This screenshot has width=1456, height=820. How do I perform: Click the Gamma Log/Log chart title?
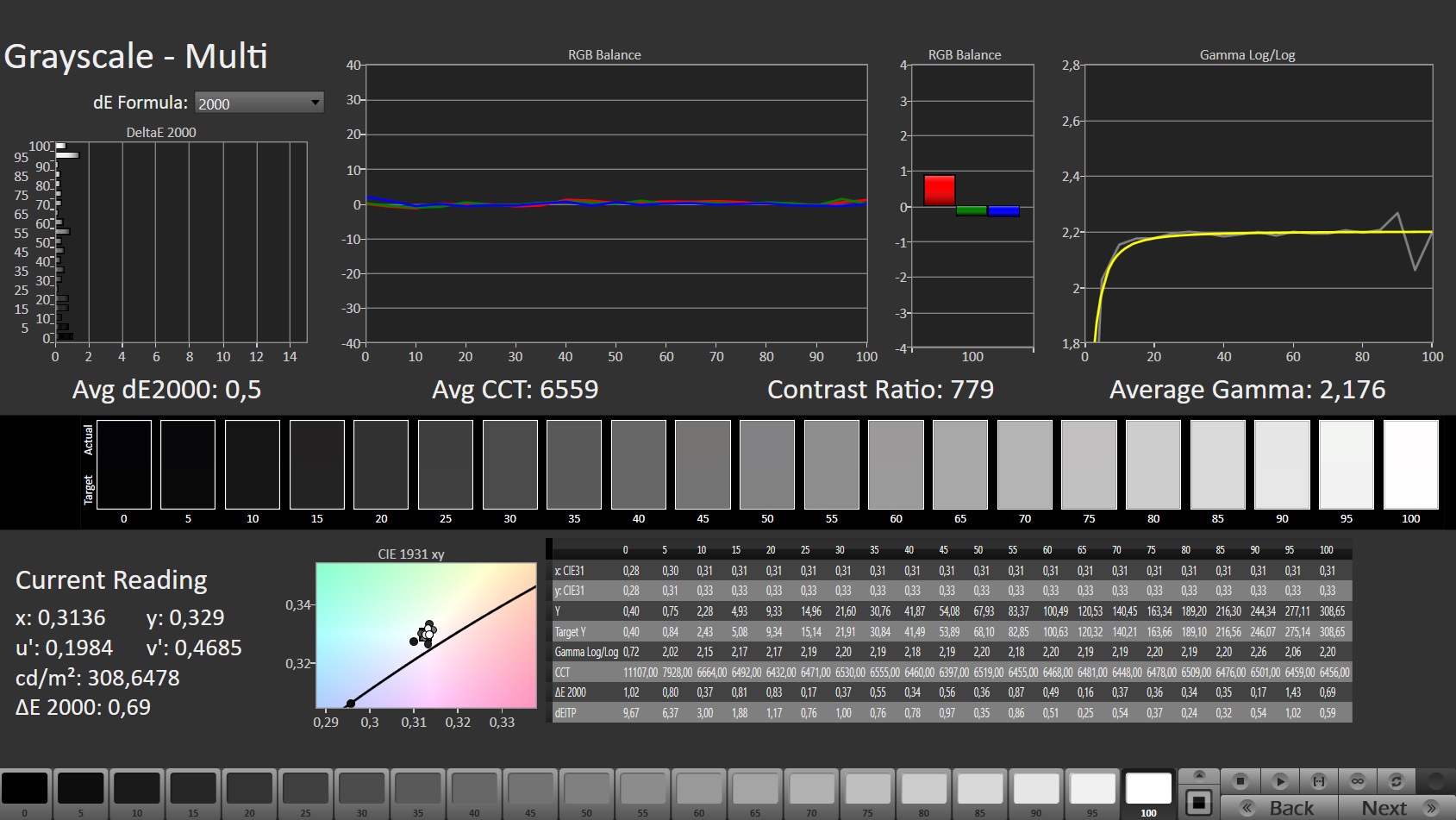[x=1247, y=55]
